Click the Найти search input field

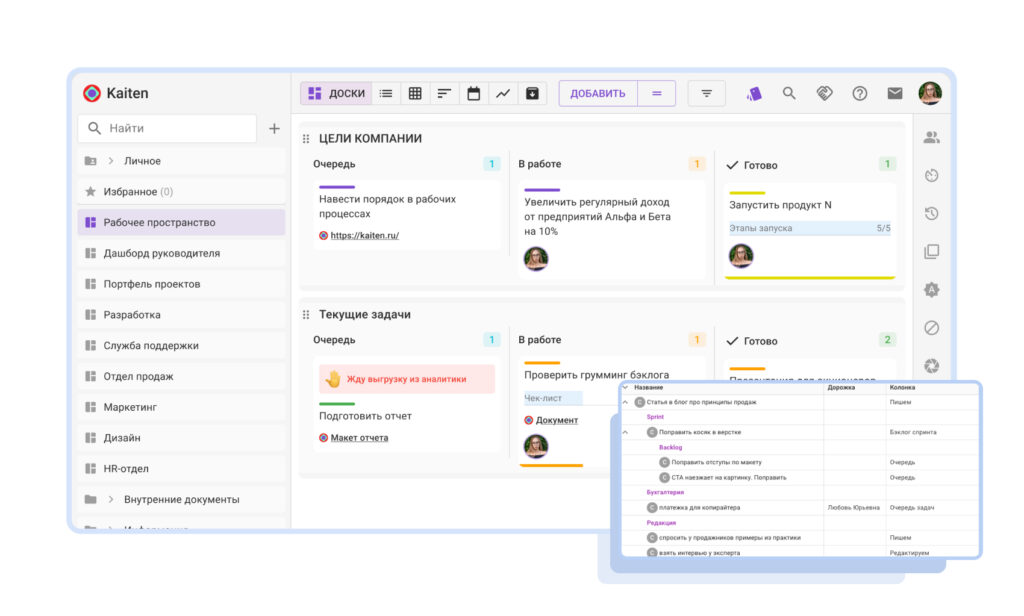click(166, 129)
